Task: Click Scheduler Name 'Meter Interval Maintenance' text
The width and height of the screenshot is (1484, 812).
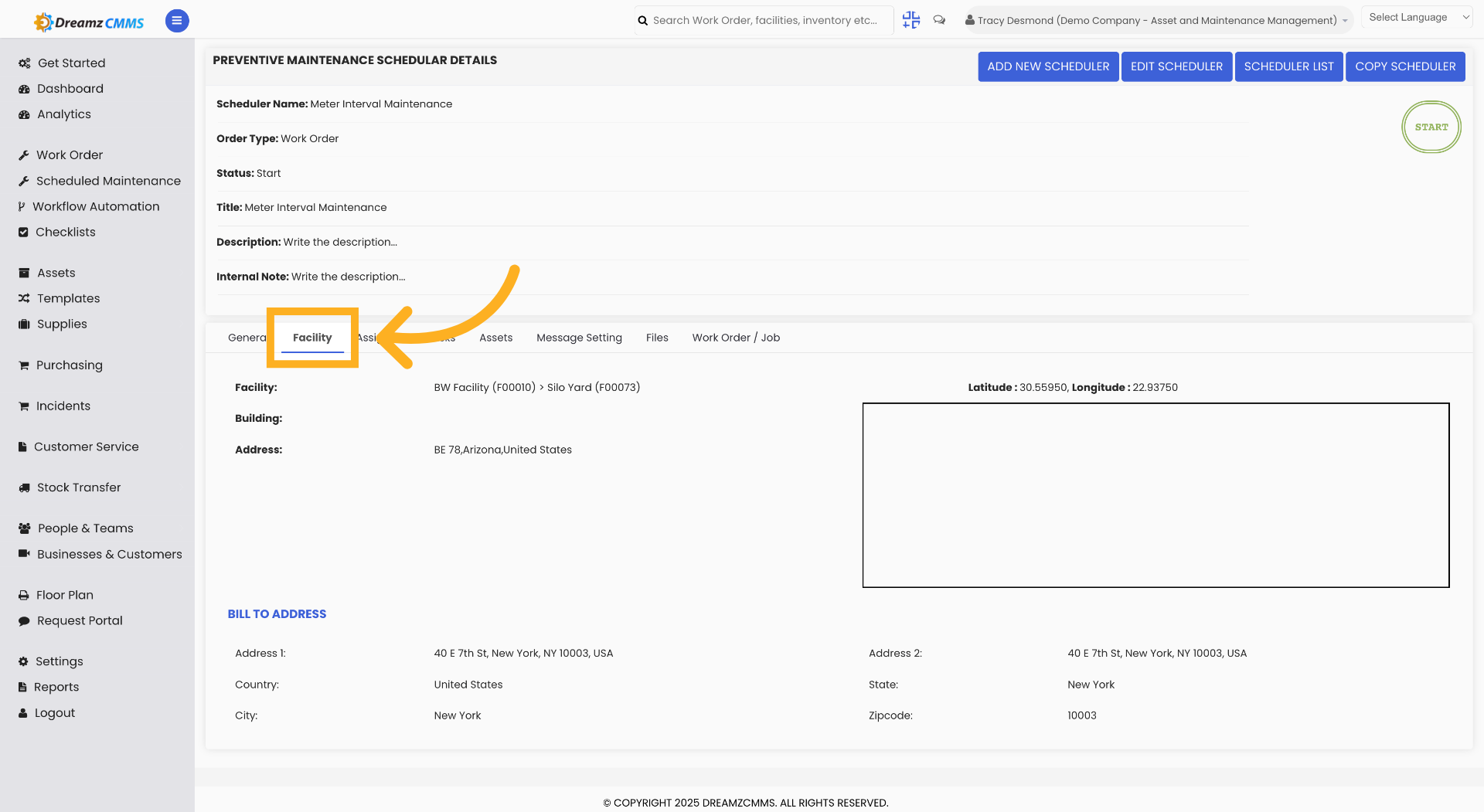Action: tap(381, 104)
